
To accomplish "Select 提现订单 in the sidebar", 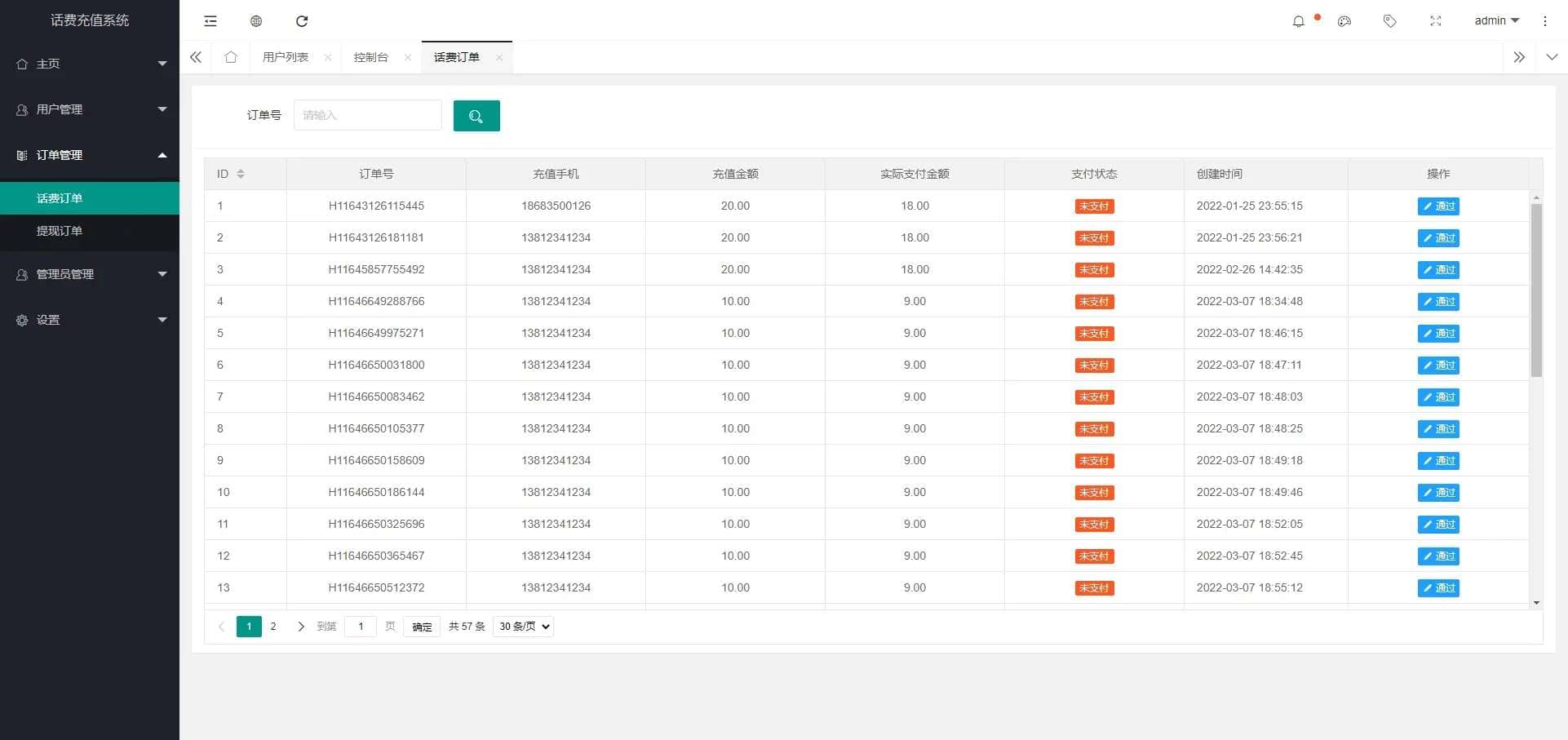I will [x=60, y=231].
